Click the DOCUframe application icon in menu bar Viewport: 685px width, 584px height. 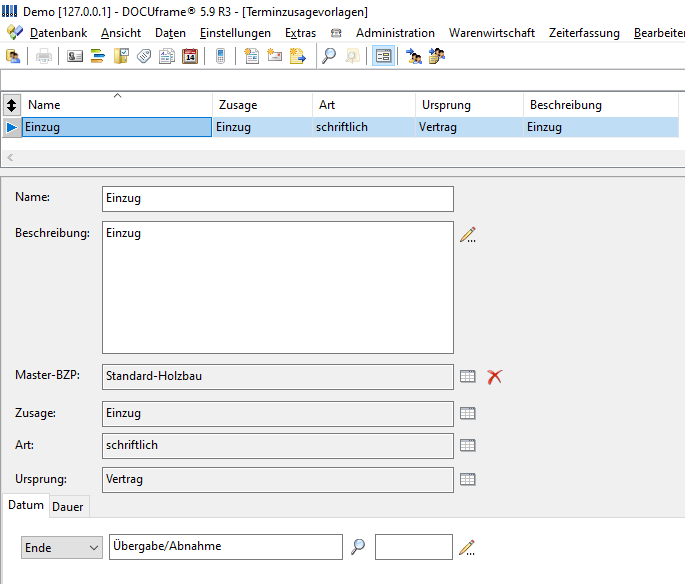point(15,32)
